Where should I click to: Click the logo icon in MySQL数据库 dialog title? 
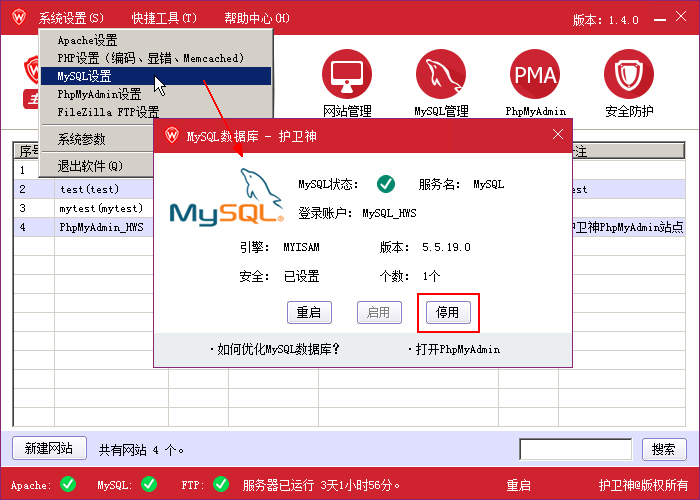tap(172, 135)
